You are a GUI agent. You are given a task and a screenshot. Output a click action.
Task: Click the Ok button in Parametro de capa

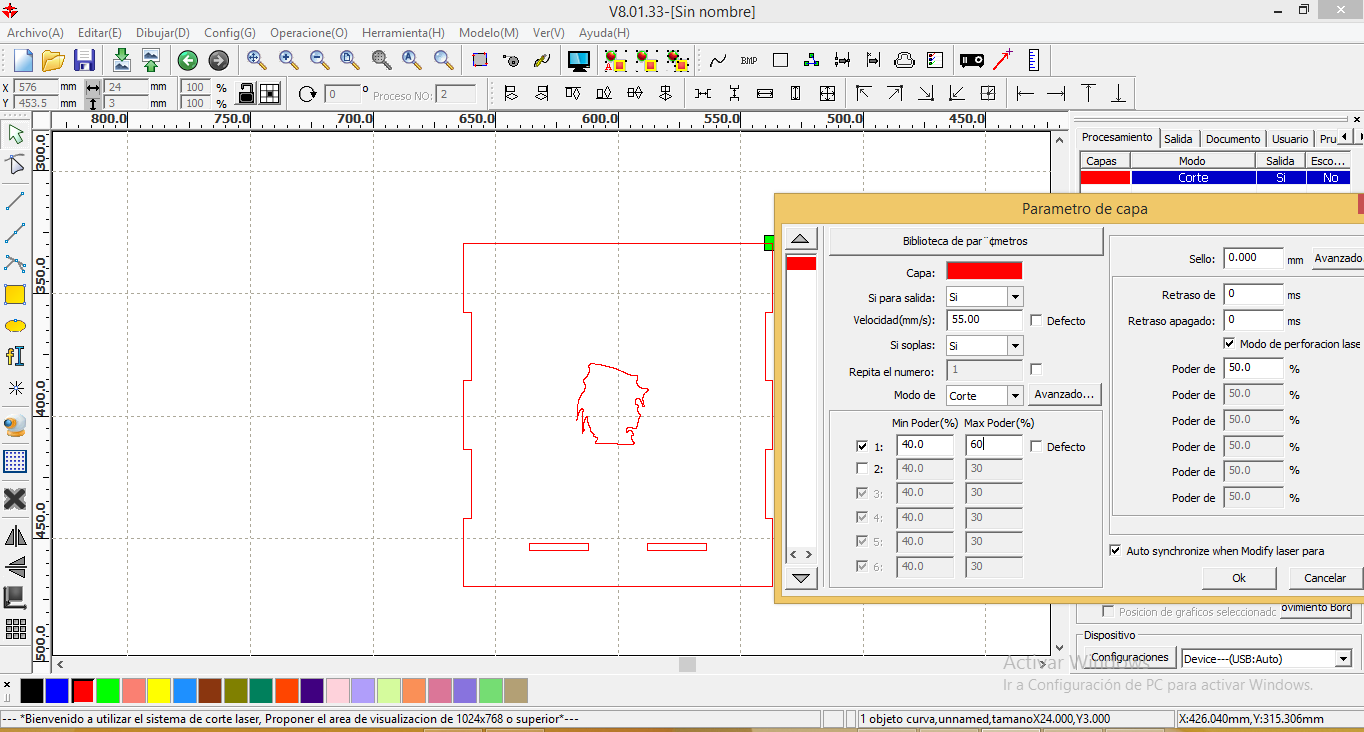1239,578
